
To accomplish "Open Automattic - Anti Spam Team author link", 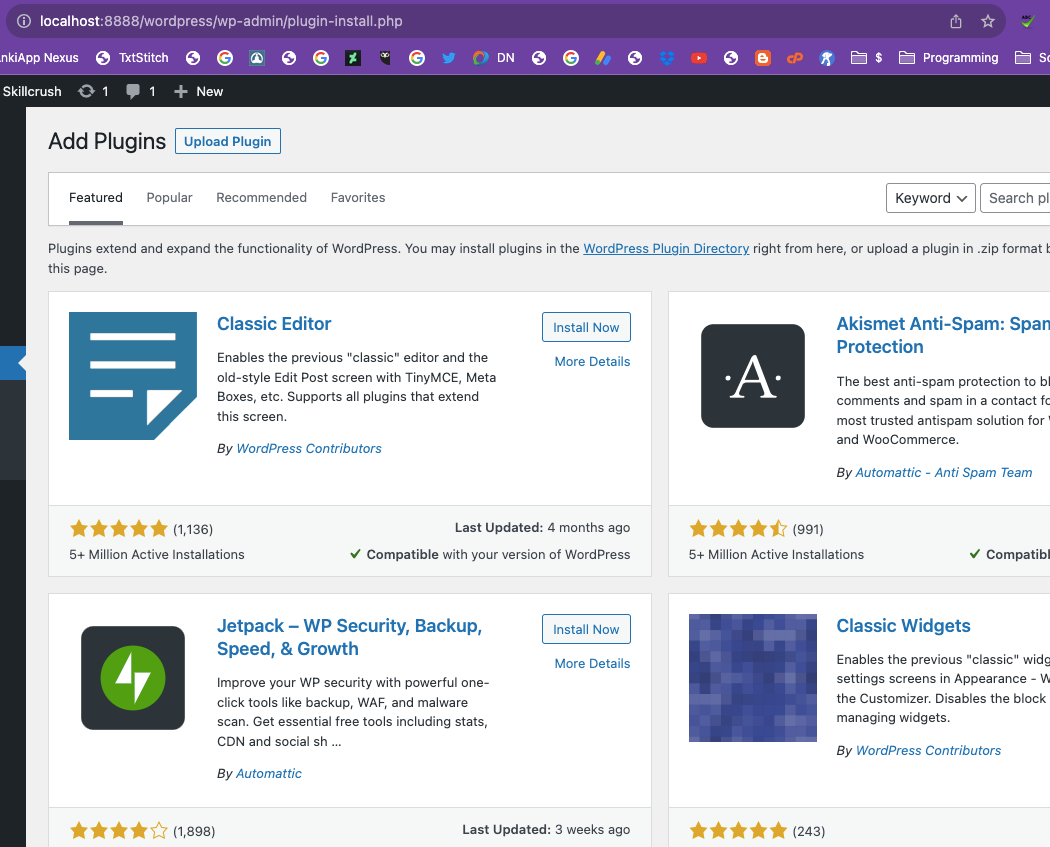I will pos(944,473).
